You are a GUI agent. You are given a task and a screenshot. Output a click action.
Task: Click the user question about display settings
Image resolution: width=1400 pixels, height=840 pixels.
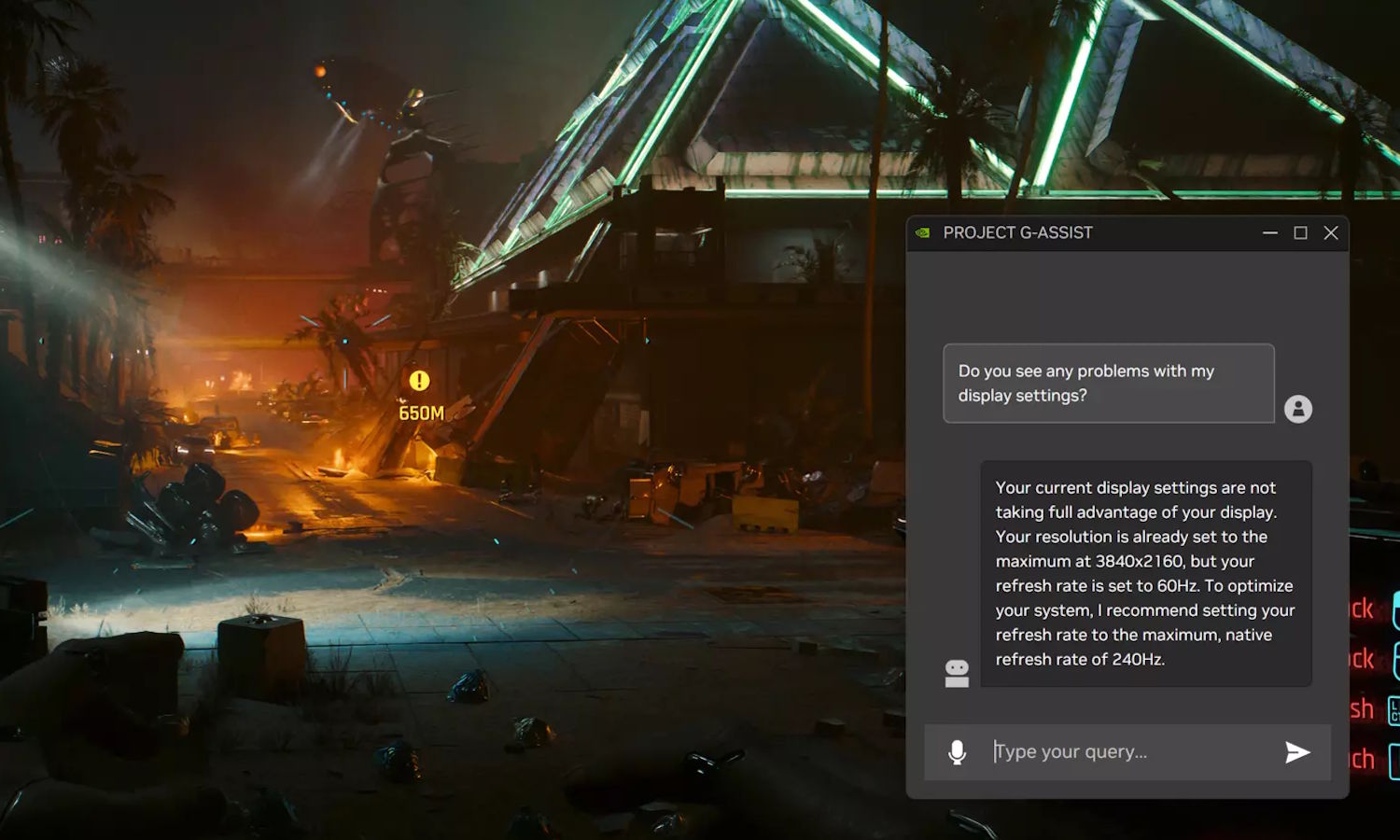1108,384
